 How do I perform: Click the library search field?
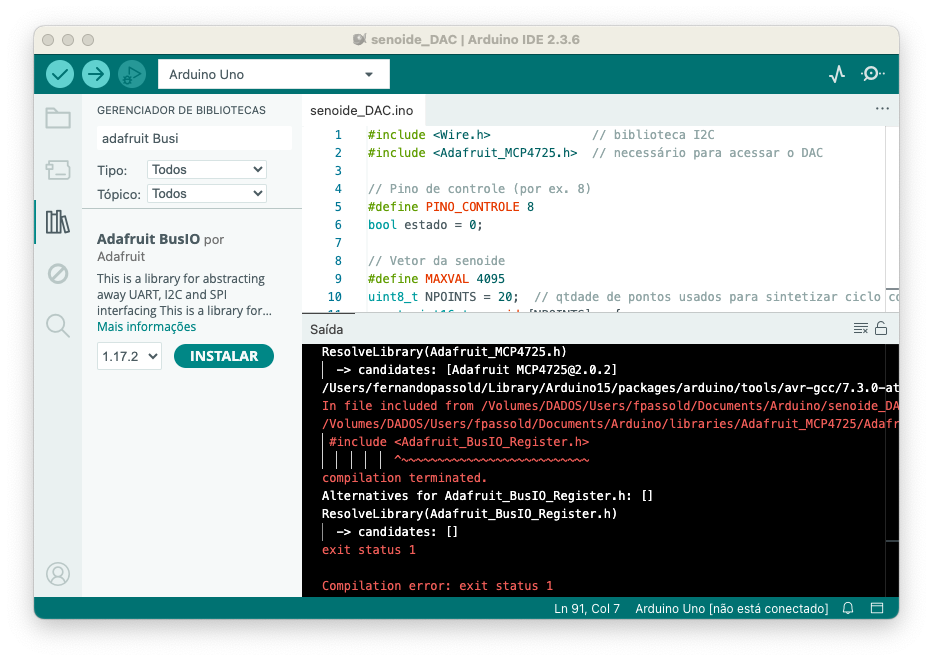tap(194, 139)
